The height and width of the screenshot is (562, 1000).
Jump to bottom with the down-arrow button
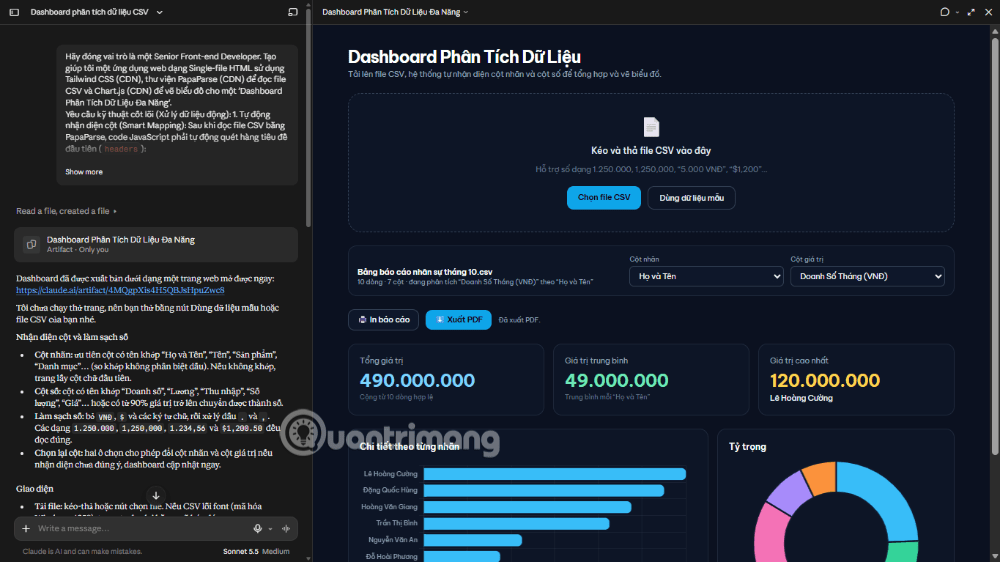(x=156, y=496)
